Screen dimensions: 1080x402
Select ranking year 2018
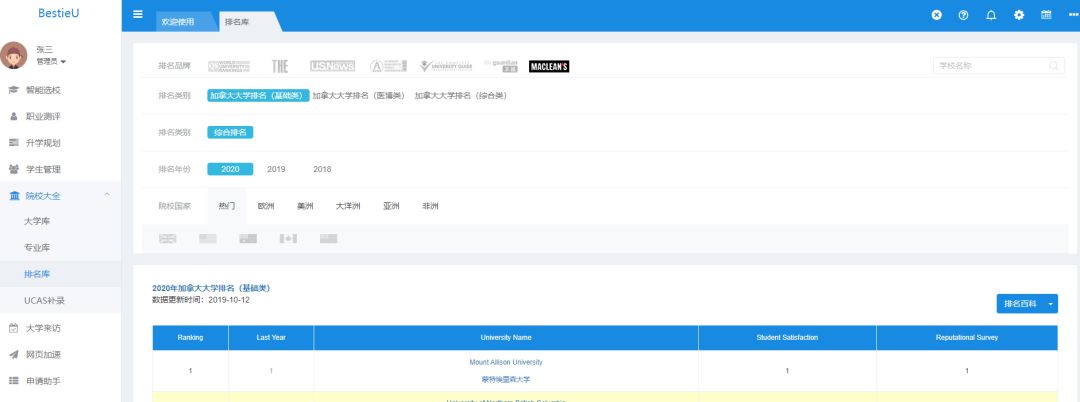(322, 169)
